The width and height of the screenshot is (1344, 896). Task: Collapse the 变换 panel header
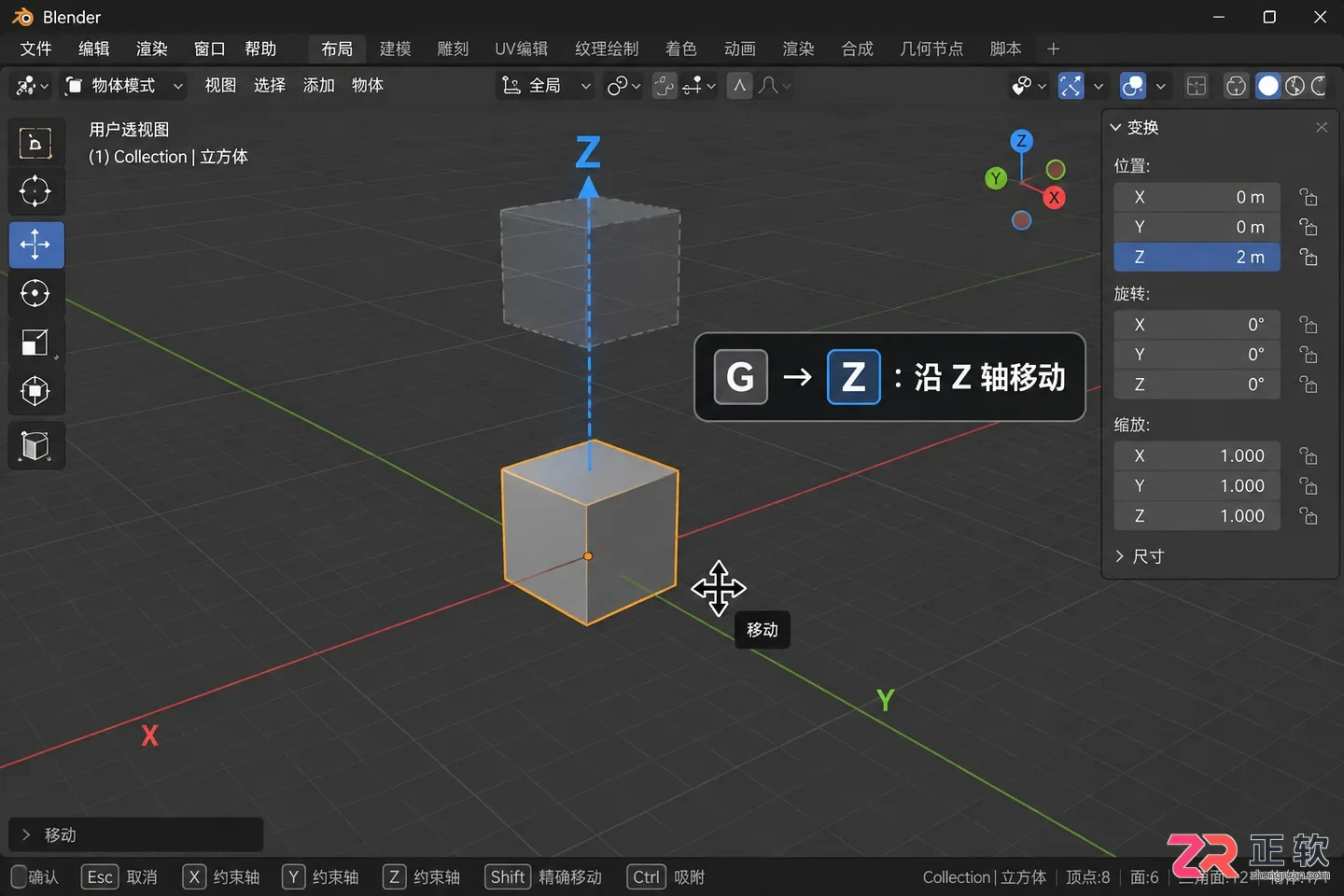point(1136,127)
